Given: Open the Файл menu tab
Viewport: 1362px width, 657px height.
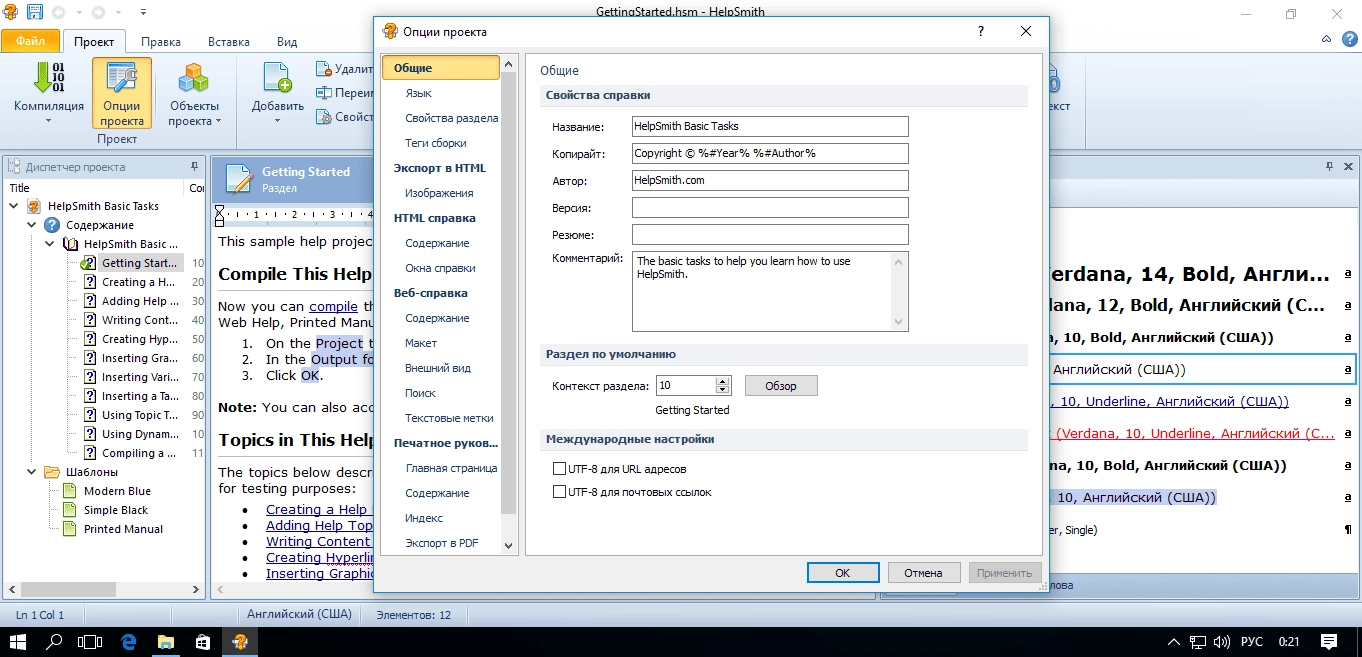Looking at the screenshot, I should pyautogui.click(x=30, y=42).
